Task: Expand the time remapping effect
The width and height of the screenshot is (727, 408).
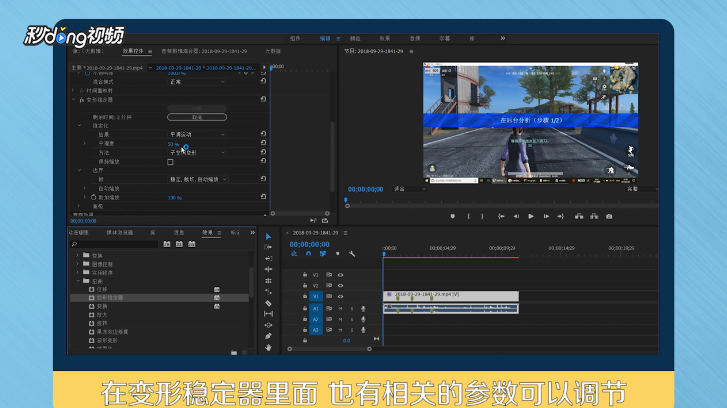Action: tap(73, 90)
